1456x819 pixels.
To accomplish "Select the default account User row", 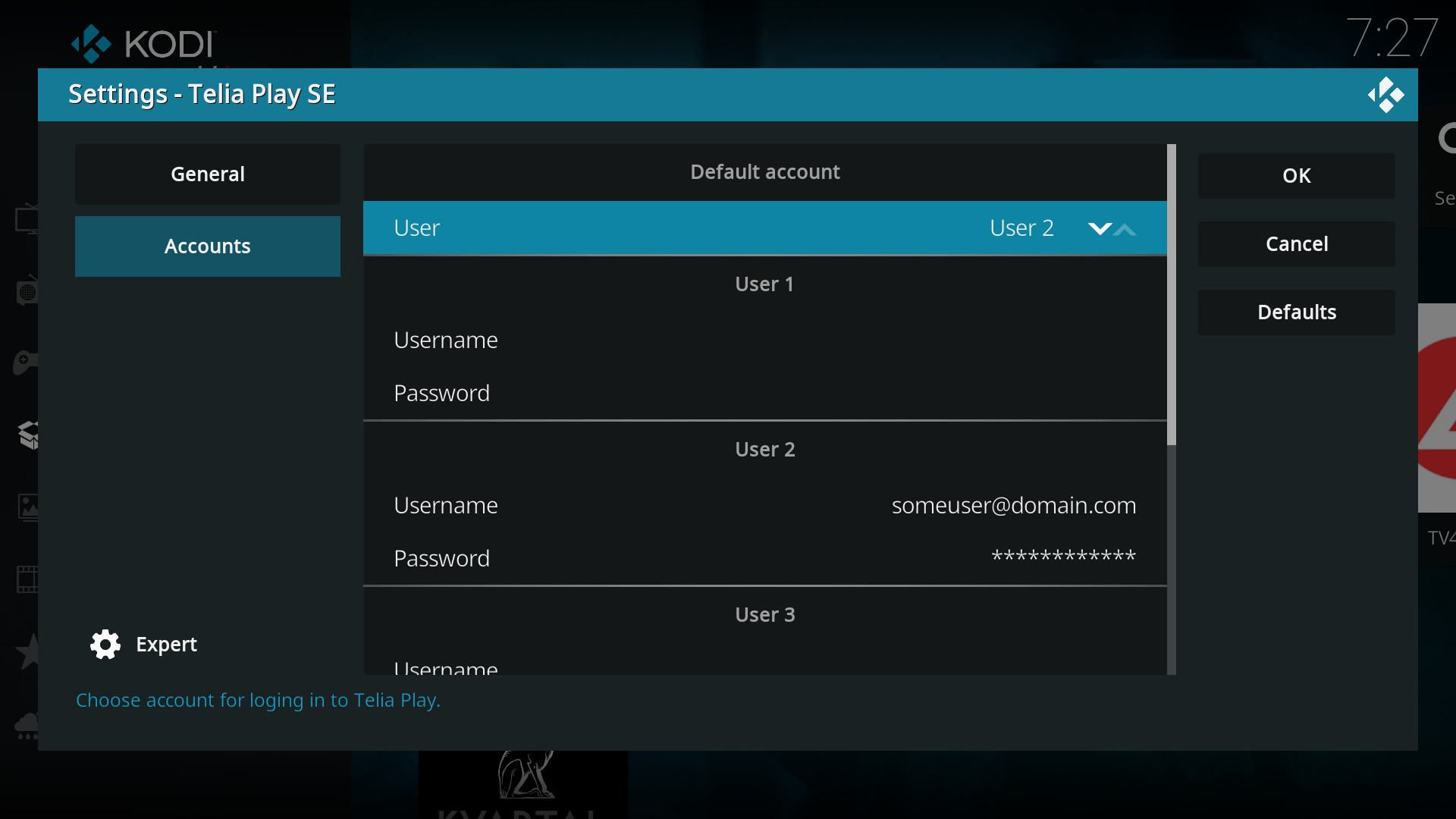I will (764, 228).
